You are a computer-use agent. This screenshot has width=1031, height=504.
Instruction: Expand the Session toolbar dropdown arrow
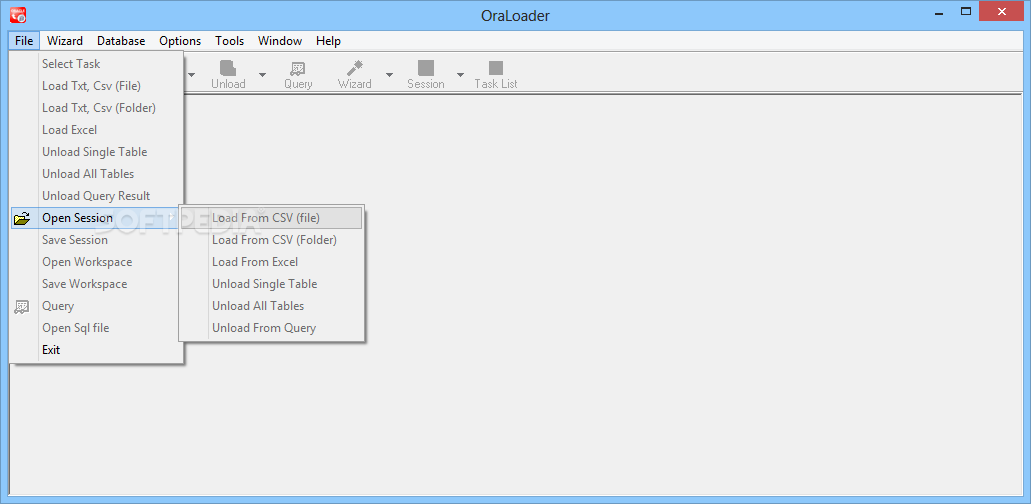click(x=460, y=75)
